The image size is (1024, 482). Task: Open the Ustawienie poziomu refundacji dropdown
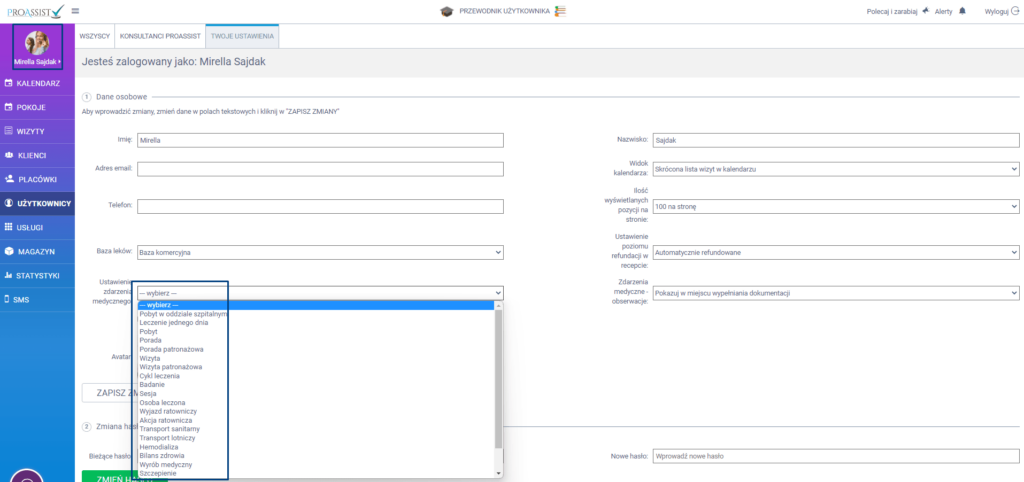coord(834,252)
